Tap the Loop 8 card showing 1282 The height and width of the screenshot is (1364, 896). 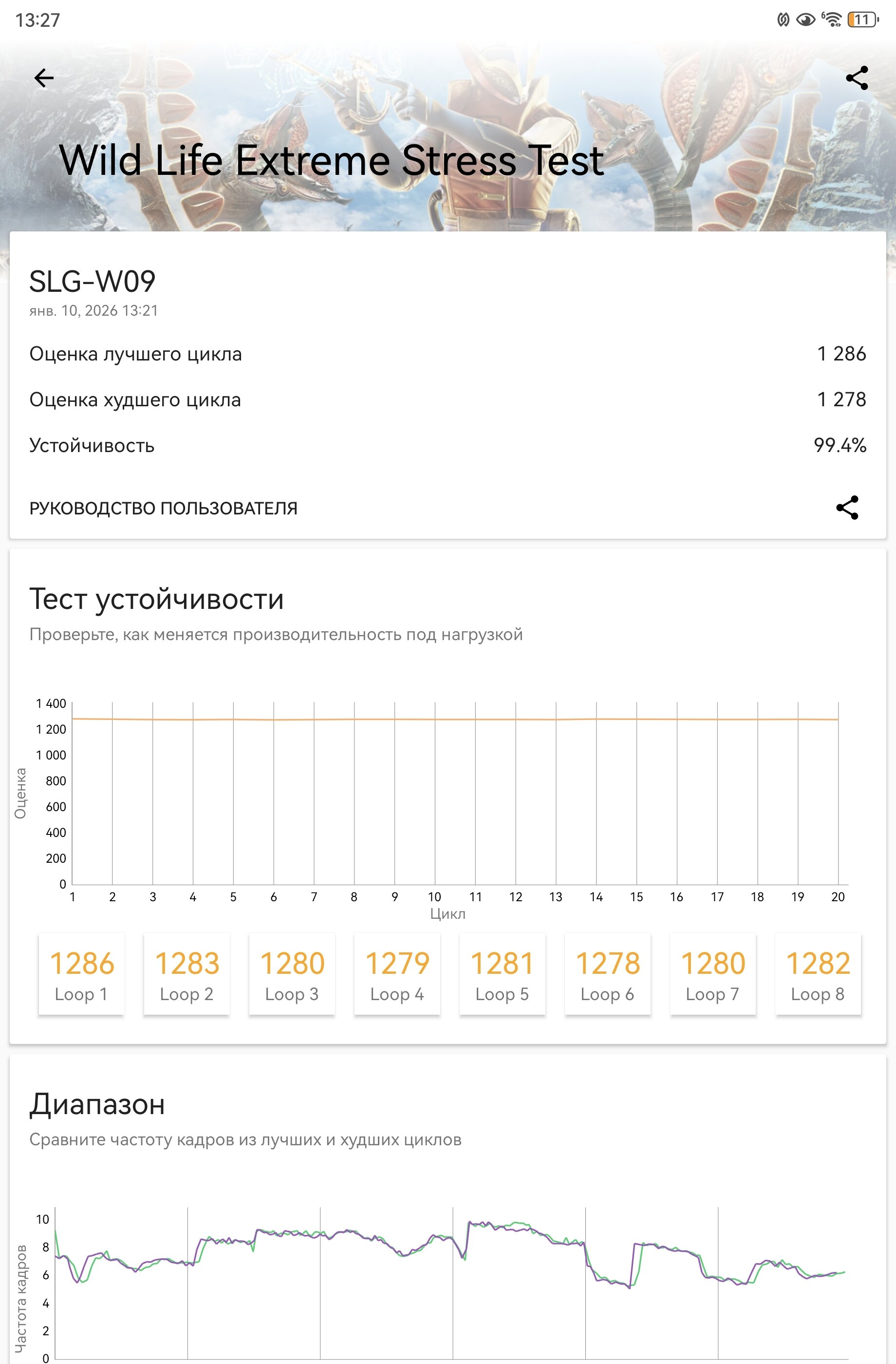(818, 974)
